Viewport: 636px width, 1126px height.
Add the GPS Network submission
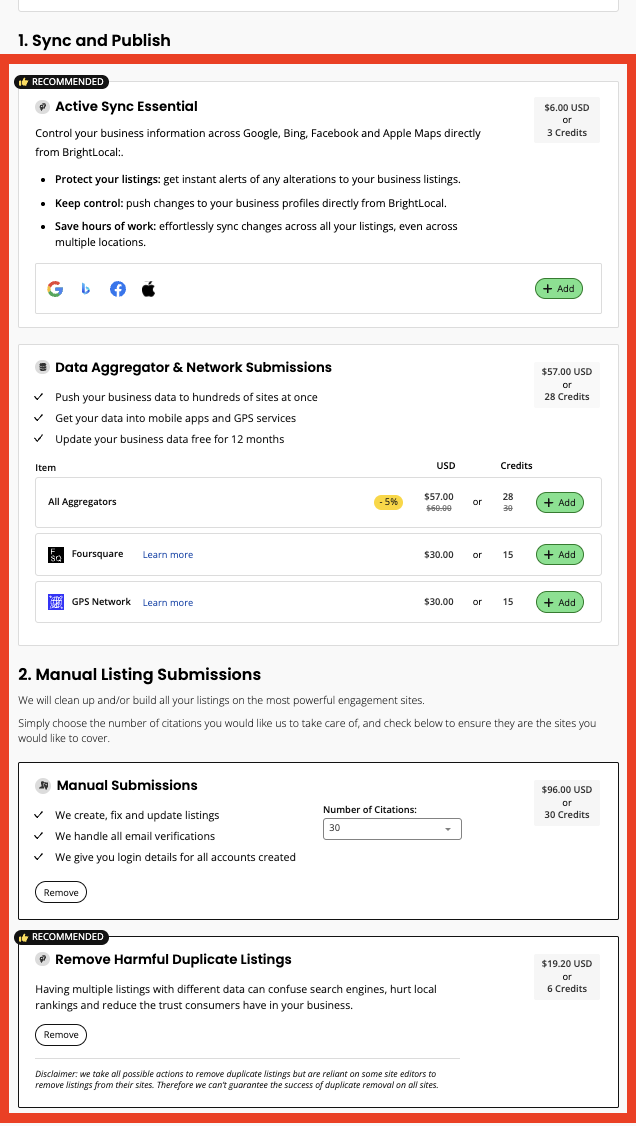click(560, 602)
